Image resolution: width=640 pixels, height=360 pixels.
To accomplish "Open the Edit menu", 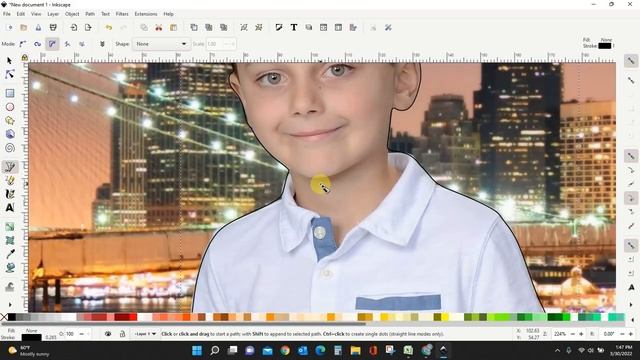I will pyautogui.click(x=21, y=14).
